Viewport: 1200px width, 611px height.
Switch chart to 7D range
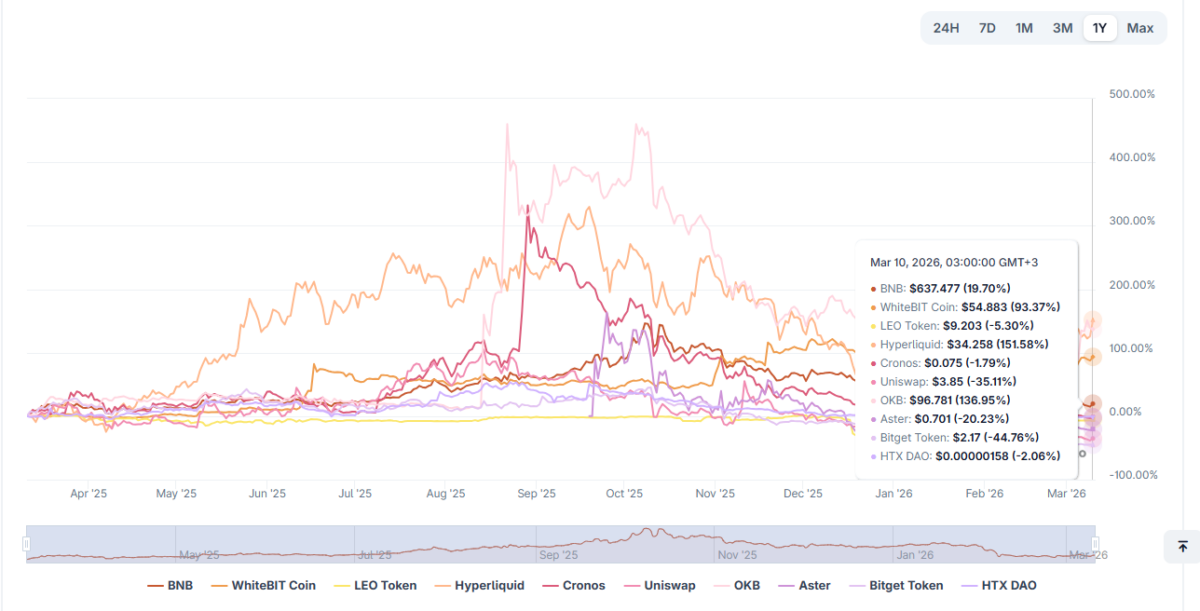click(987, 28)
